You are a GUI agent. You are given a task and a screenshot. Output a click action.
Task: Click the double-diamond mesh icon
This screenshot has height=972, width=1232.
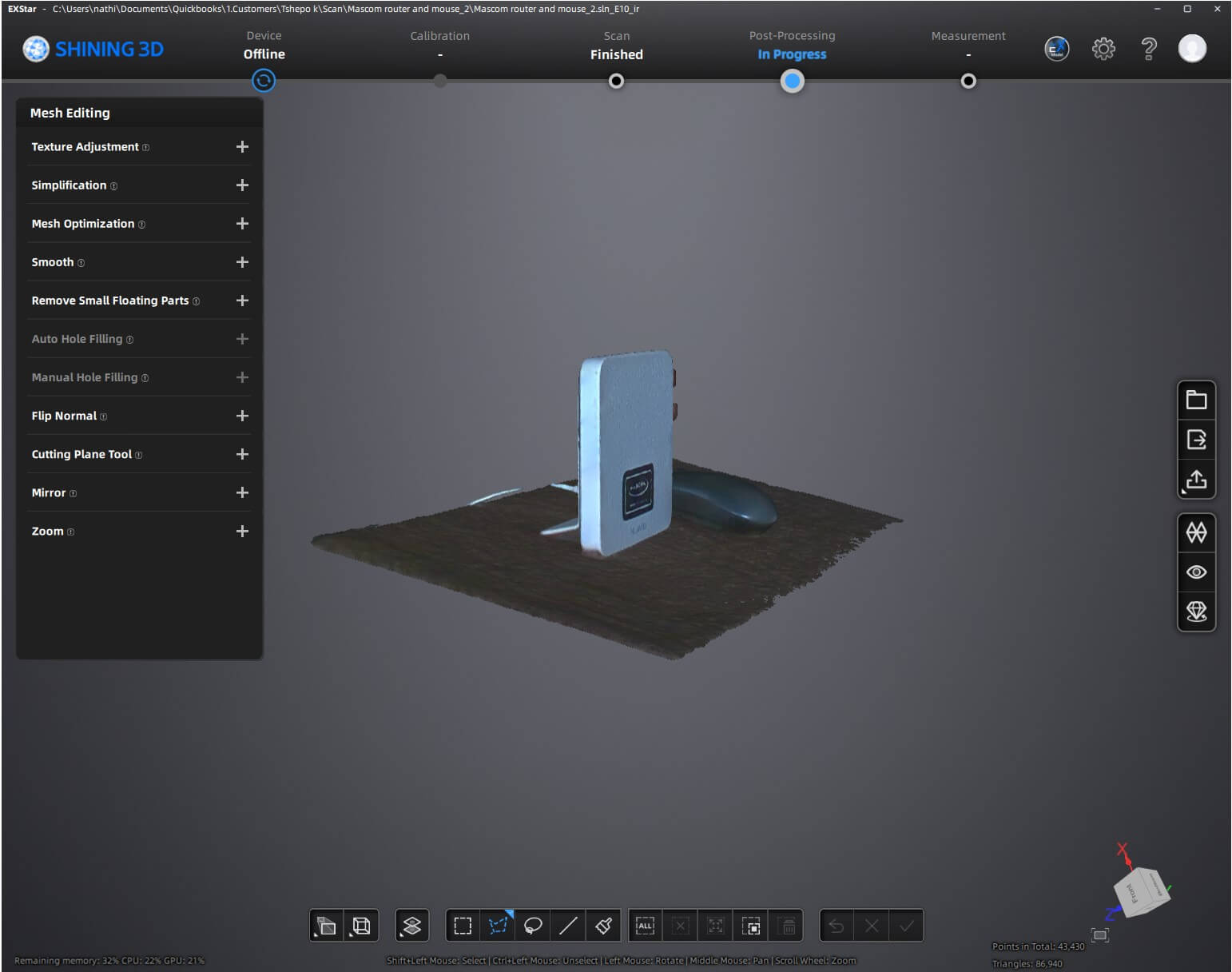click(x=1196, y=532)
